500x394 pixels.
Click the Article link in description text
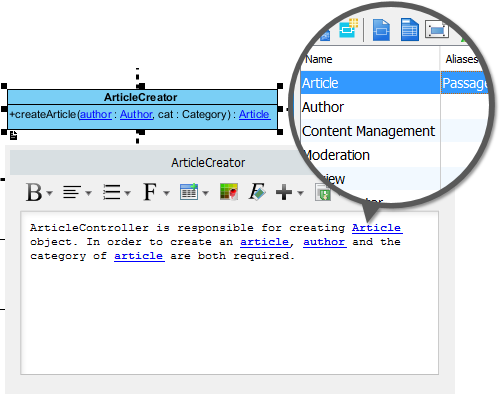(x=377, y=228)
